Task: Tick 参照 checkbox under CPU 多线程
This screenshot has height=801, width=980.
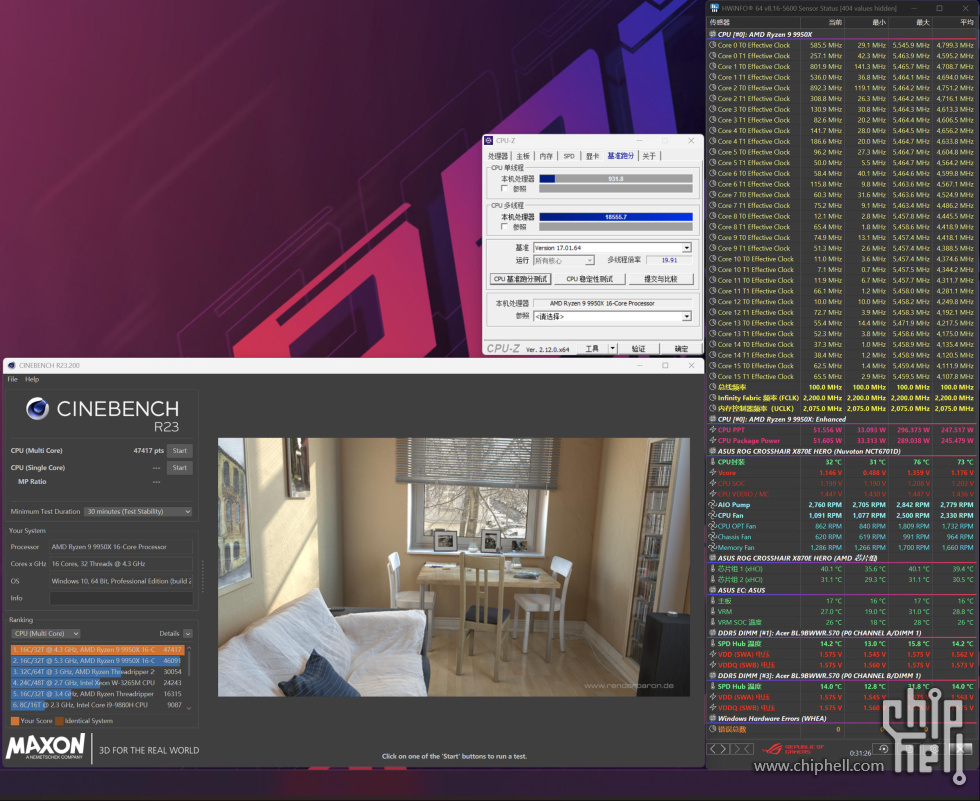Action: pos(504,227)
